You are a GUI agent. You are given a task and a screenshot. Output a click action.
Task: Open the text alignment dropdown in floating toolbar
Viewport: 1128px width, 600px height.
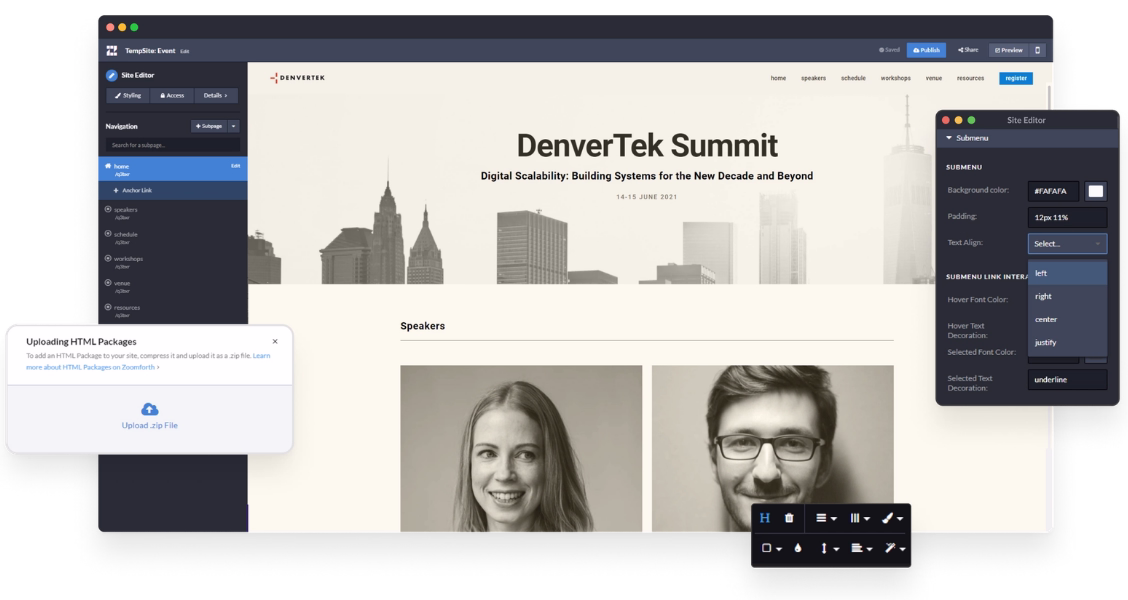pyautogui.click(x=861, y=548)
